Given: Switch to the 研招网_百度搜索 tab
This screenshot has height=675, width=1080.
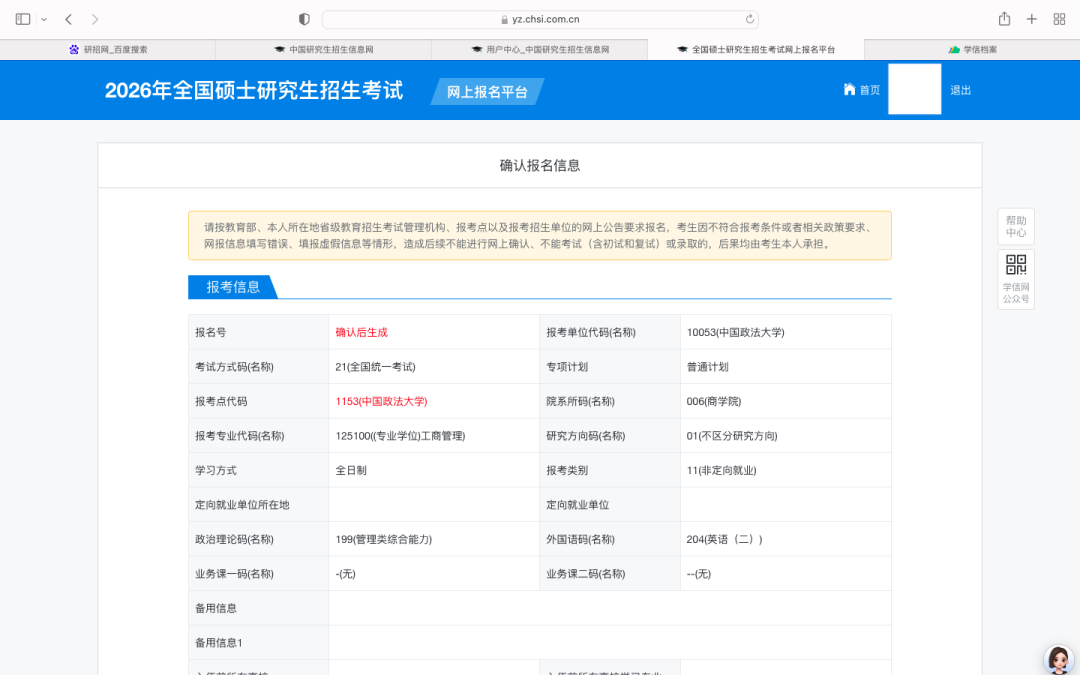Looking at the screenshot, I should (108, 49).
